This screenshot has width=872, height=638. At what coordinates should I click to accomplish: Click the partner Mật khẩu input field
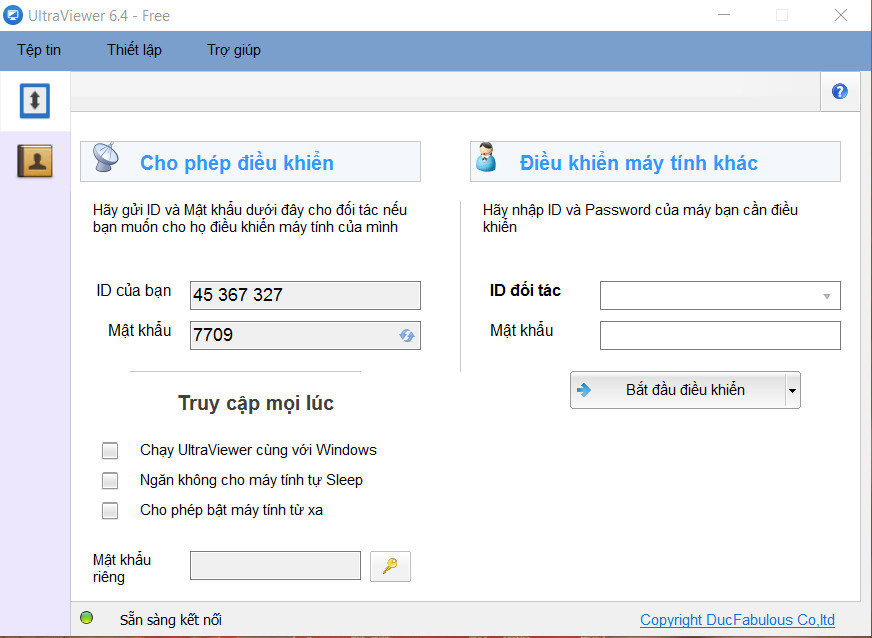click(x=720, y=335)
